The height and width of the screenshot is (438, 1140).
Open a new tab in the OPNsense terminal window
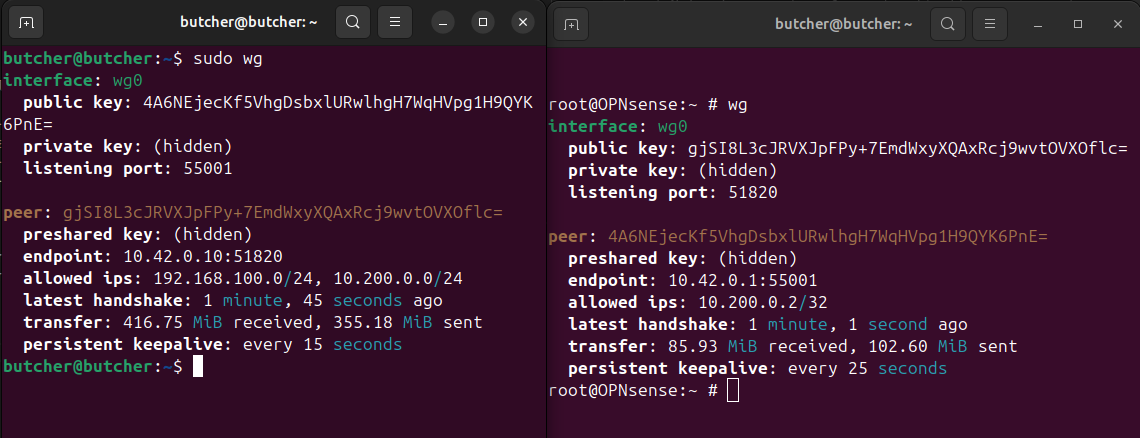[571, 23]
